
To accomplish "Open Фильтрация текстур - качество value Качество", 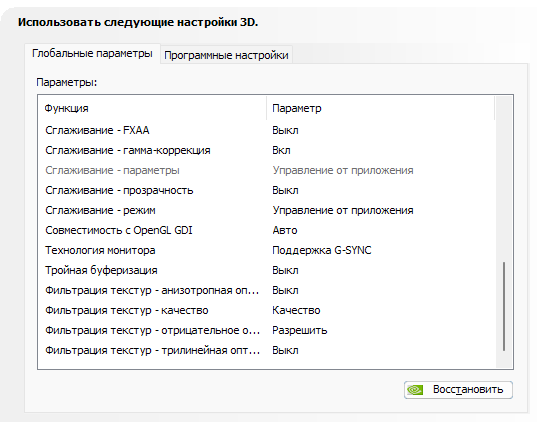I will click(296, 310).
